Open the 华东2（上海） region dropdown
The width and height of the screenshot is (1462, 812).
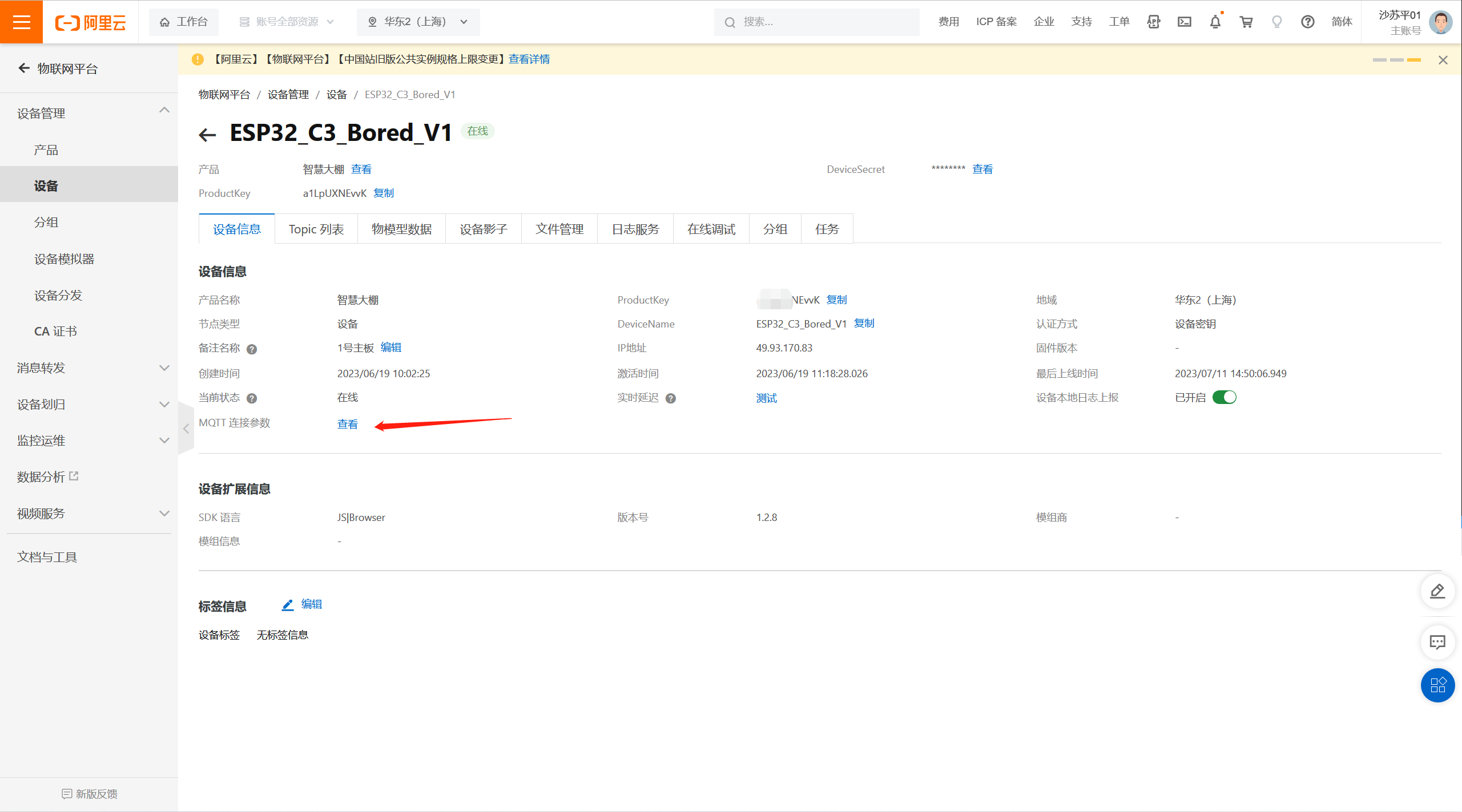point(418,22)
